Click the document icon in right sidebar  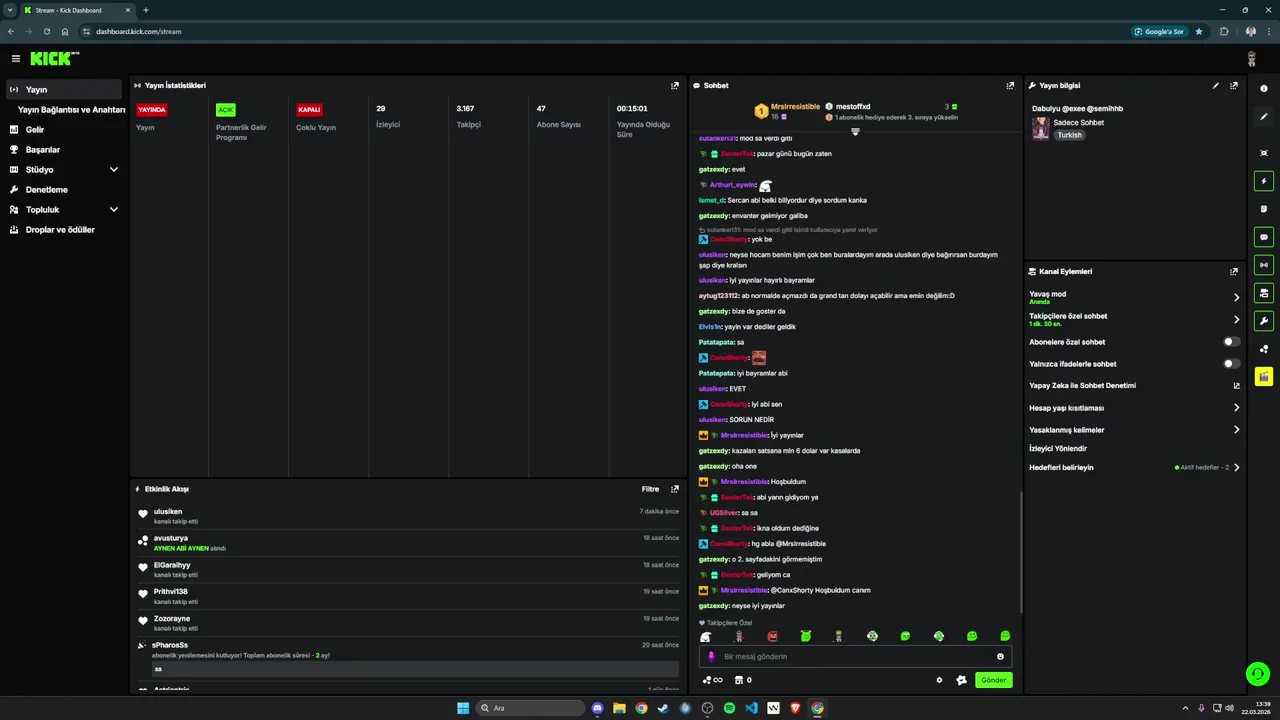point(1264,209)
